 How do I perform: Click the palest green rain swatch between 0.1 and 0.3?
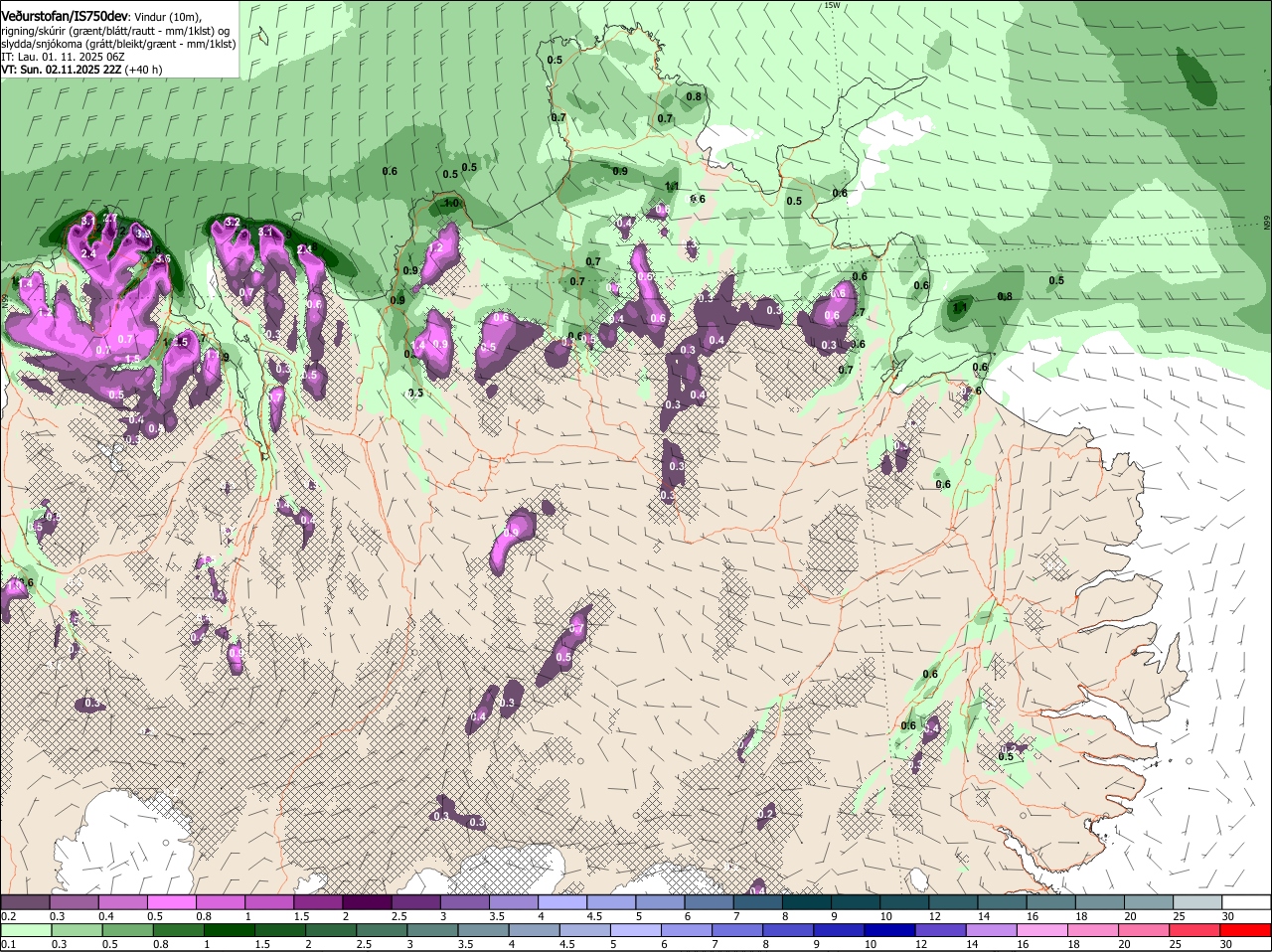click(26, 929)
